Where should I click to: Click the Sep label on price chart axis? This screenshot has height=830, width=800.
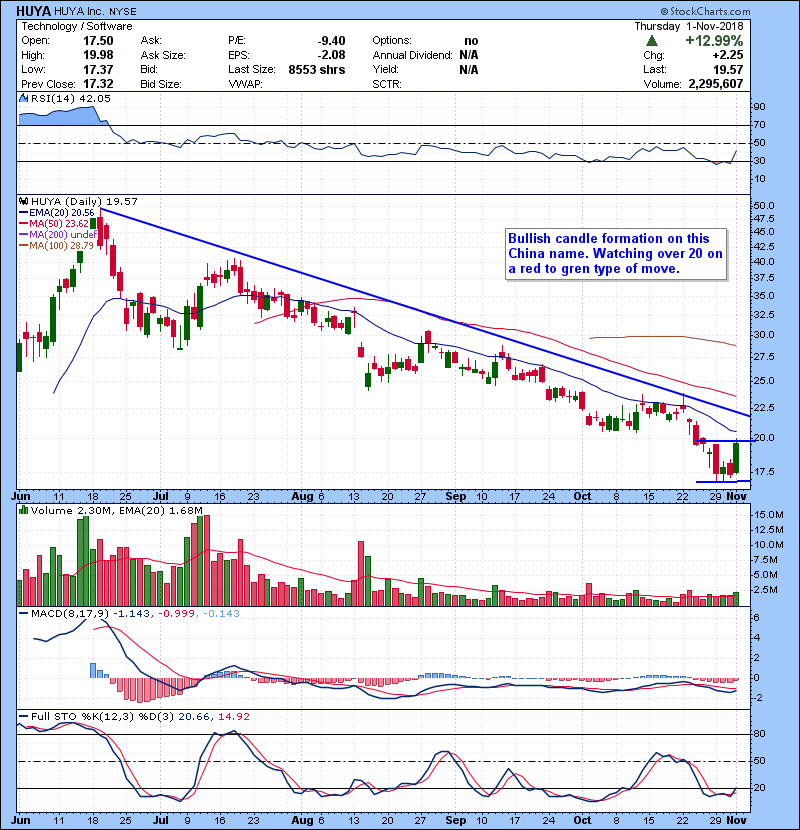[456, 497]
